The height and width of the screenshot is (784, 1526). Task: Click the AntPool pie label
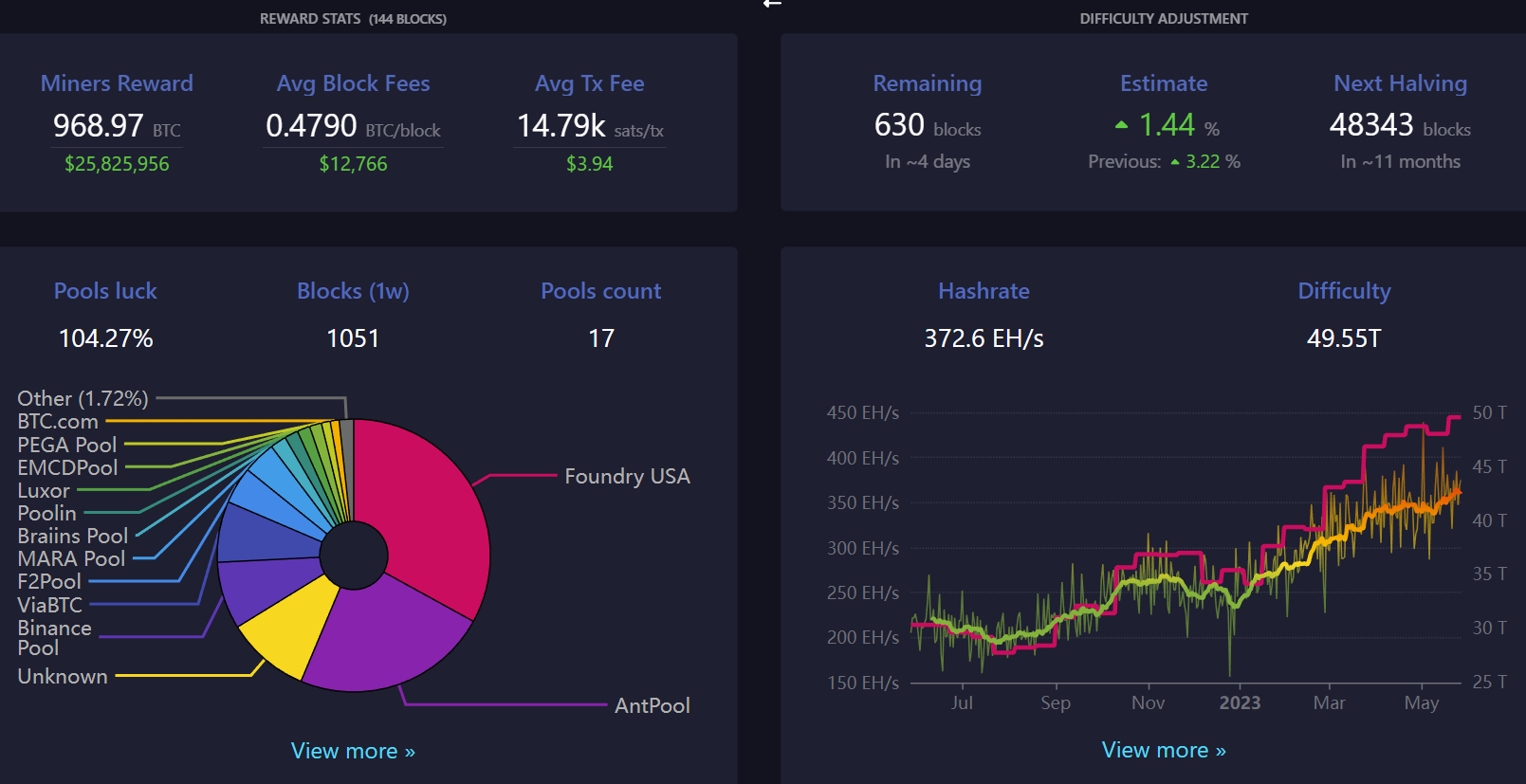(652, 705)
